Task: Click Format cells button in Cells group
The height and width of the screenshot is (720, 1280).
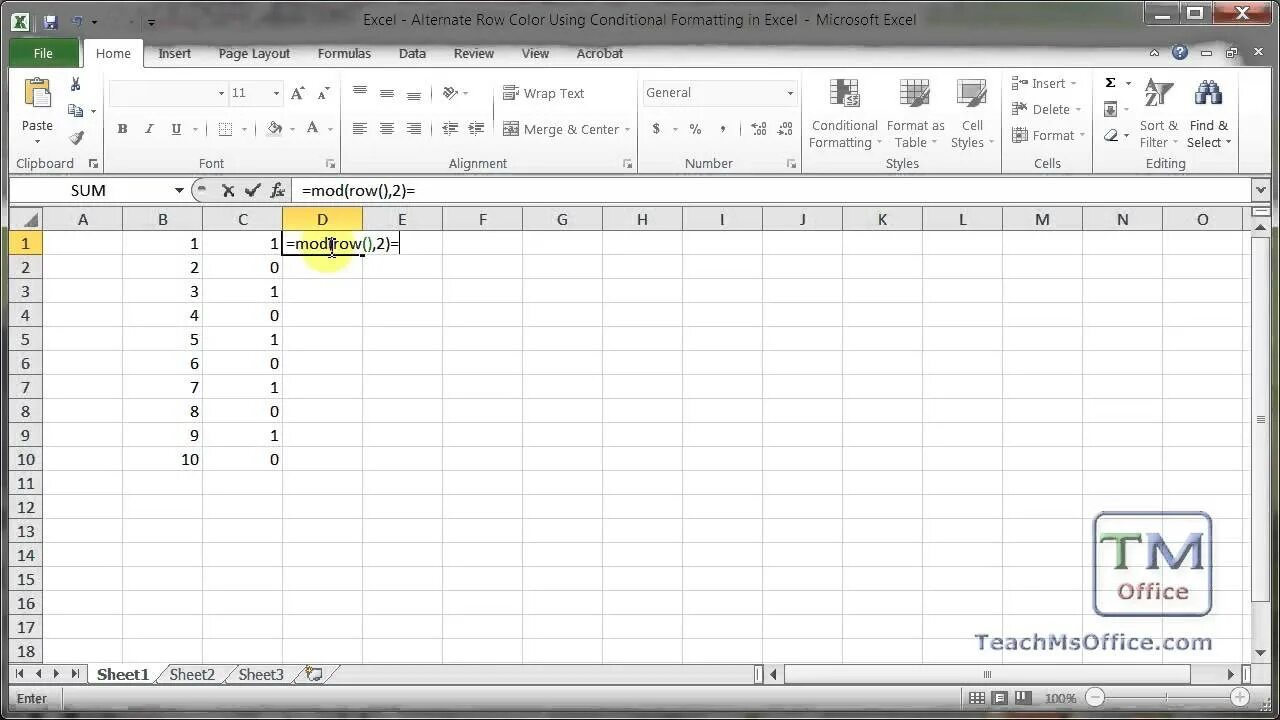Action: [1048, 135]
